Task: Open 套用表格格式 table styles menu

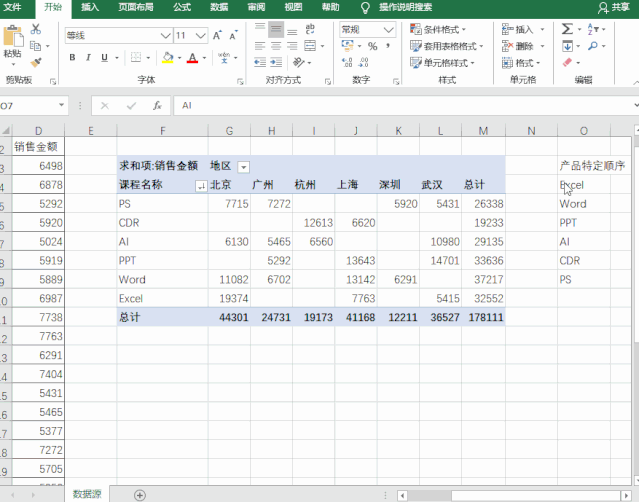Action: (446, 46)
